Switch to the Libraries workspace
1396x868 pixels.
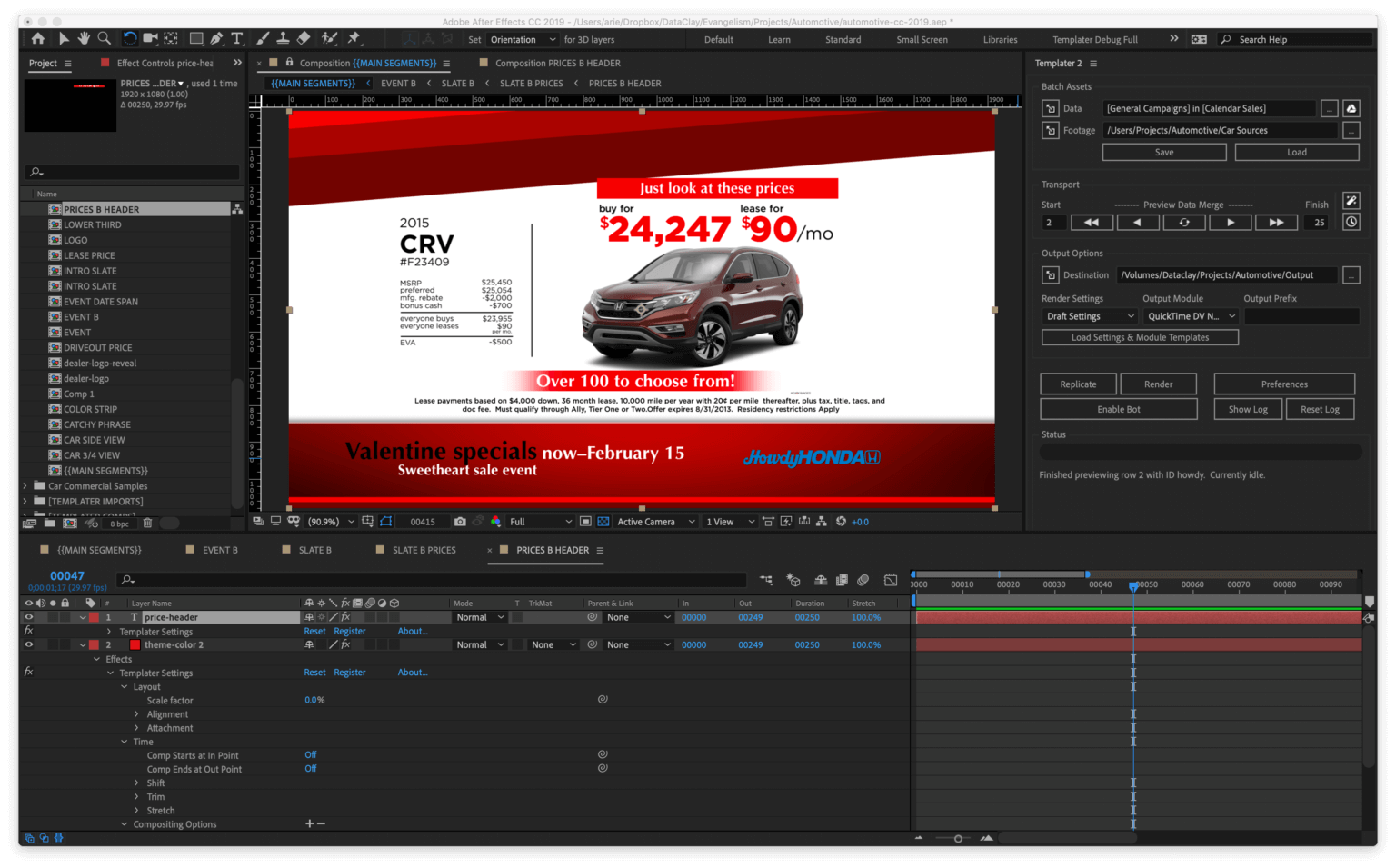1000,40
